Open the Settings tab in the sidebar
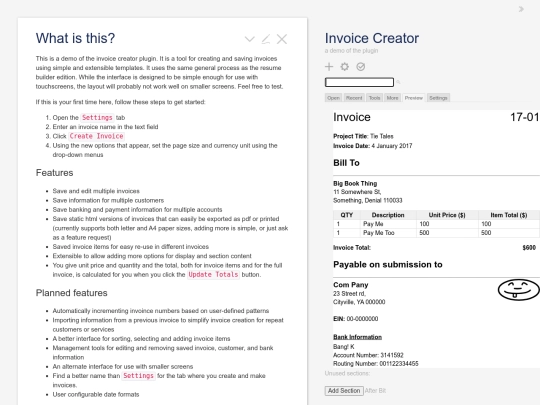Viewport: 540px width, 405px height. coord(438,98)
